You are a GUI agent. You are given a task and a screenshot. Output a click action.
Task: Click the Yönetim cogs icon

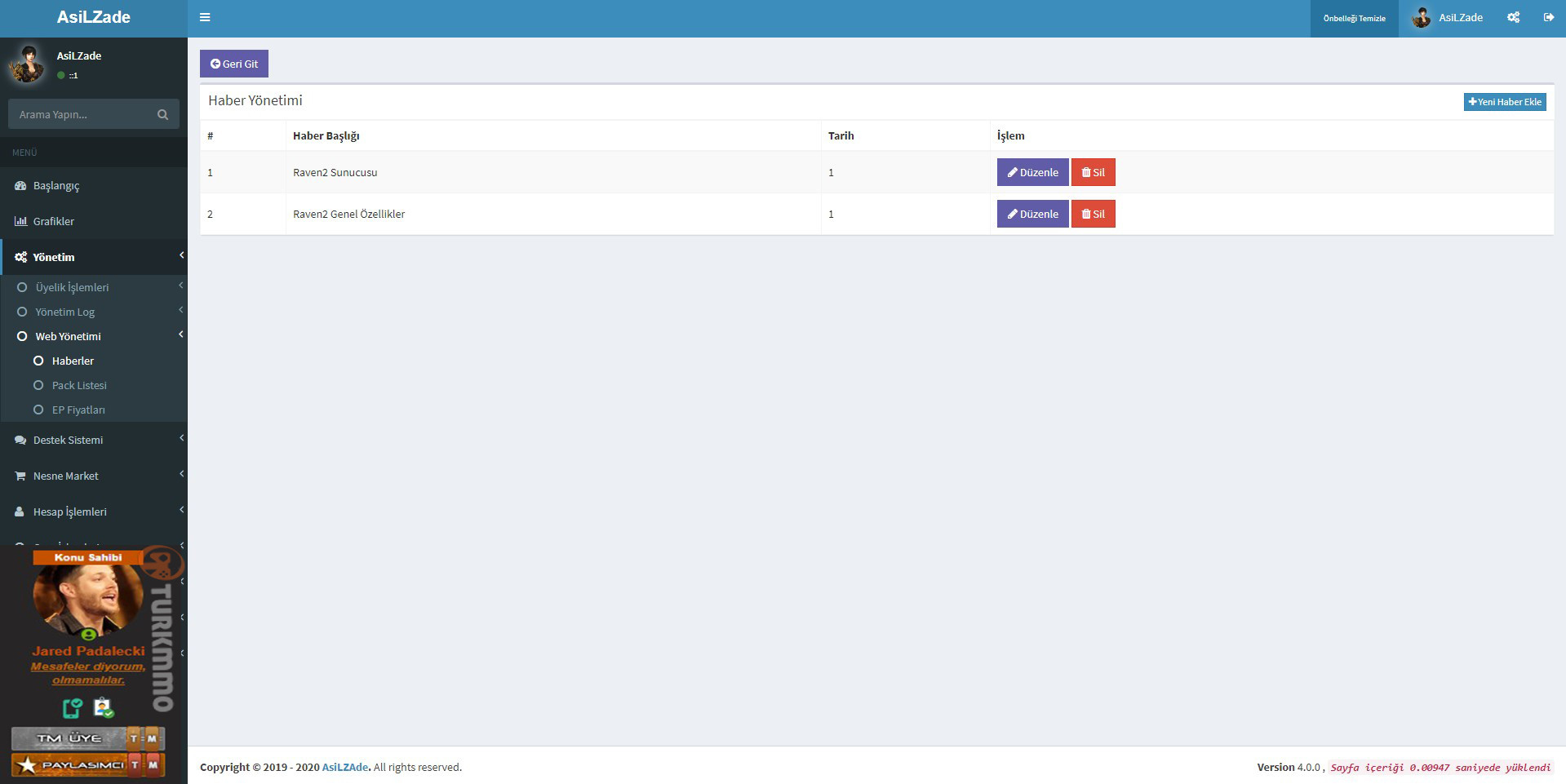point(20,257)
